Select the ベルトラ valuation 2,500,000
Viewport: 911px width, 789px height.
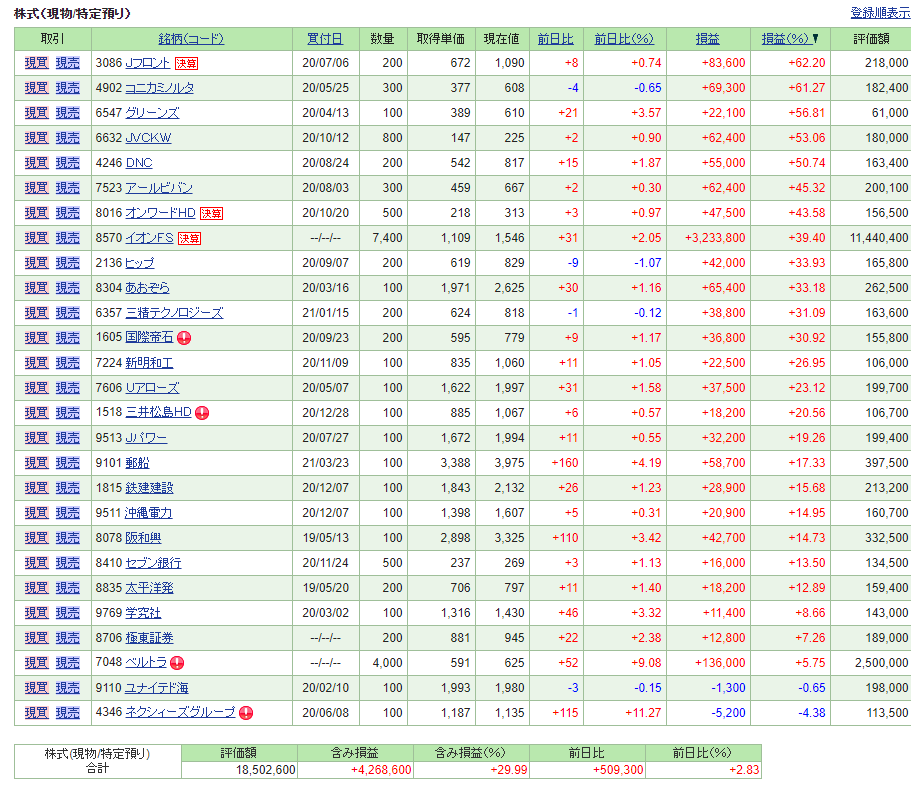tap(881, 662)
